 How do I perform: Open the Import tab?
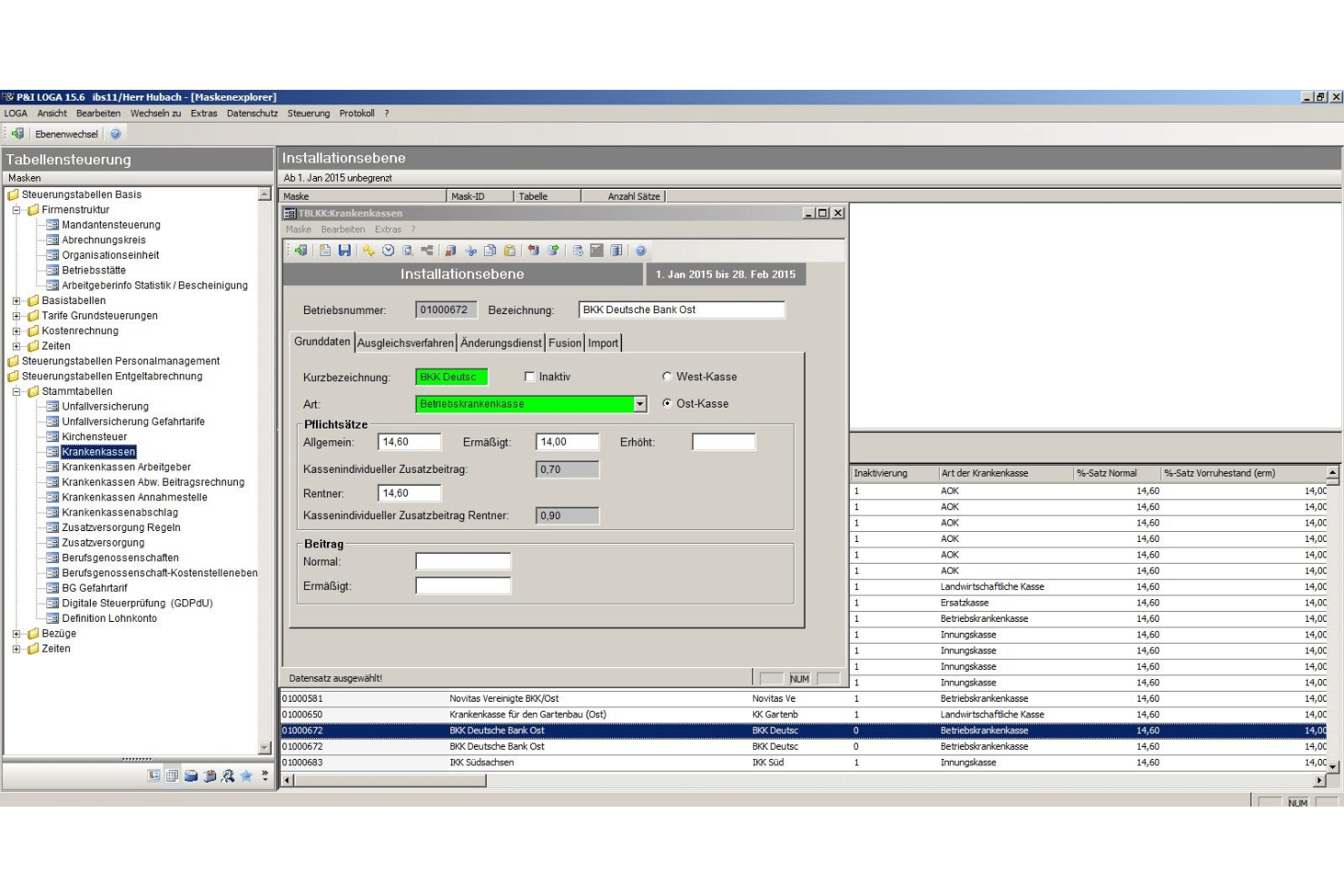603,343
